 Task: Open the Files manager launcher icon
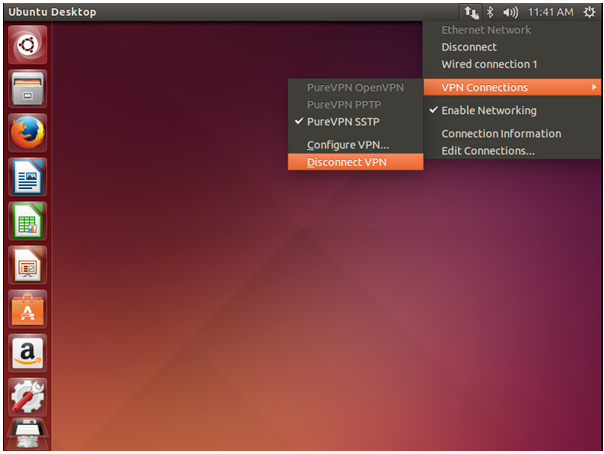point(27,89)
